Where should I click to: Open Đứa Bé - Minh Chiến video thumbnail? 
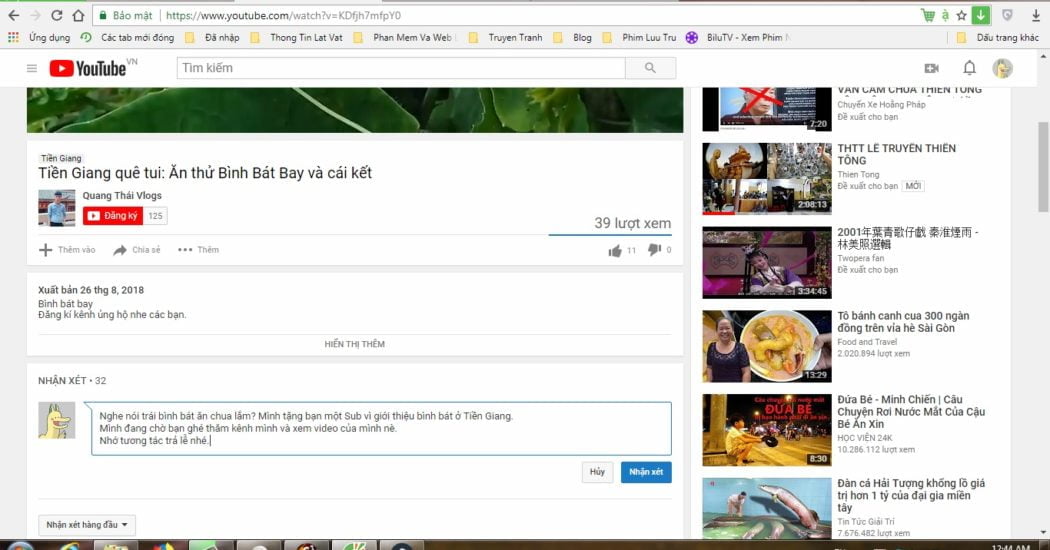pos(767,430)
